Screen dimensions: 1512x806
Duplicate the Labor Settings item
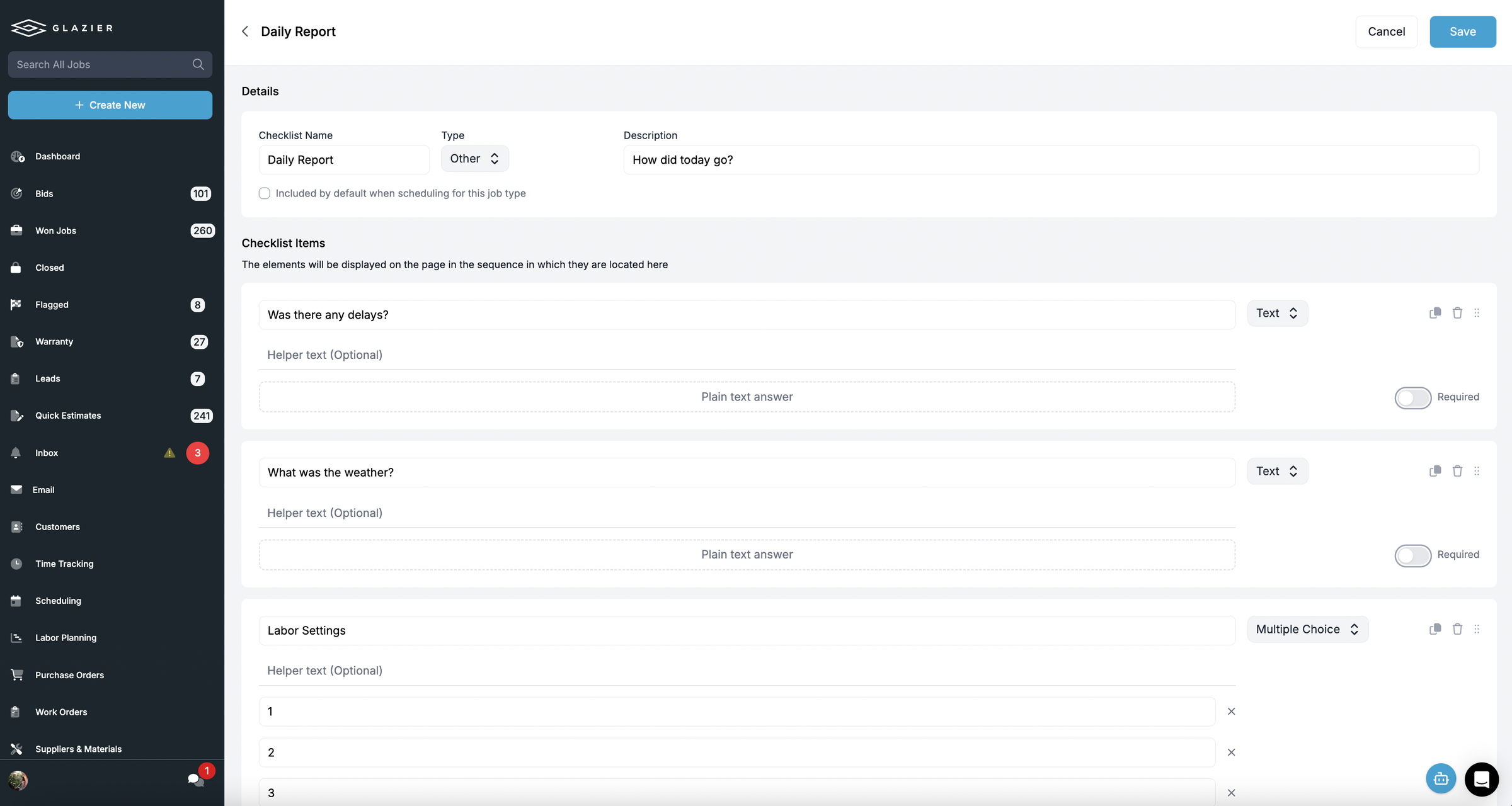[x=1435, y=629]
